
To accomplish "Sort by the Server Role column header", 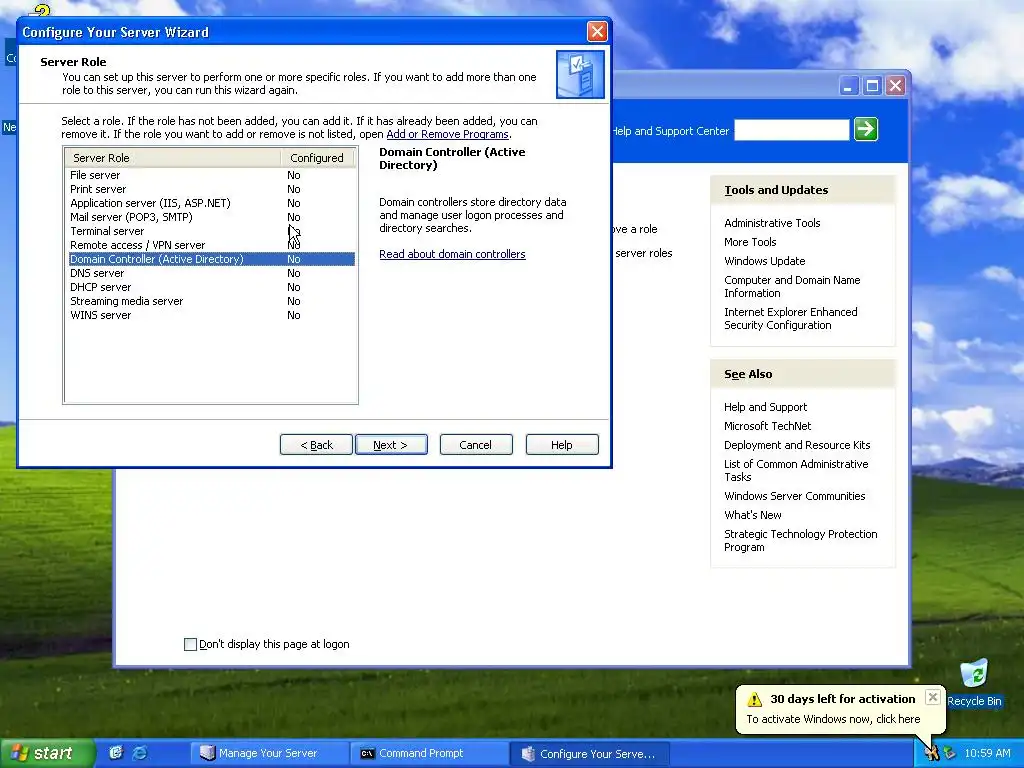I will (x=173, y=157).
